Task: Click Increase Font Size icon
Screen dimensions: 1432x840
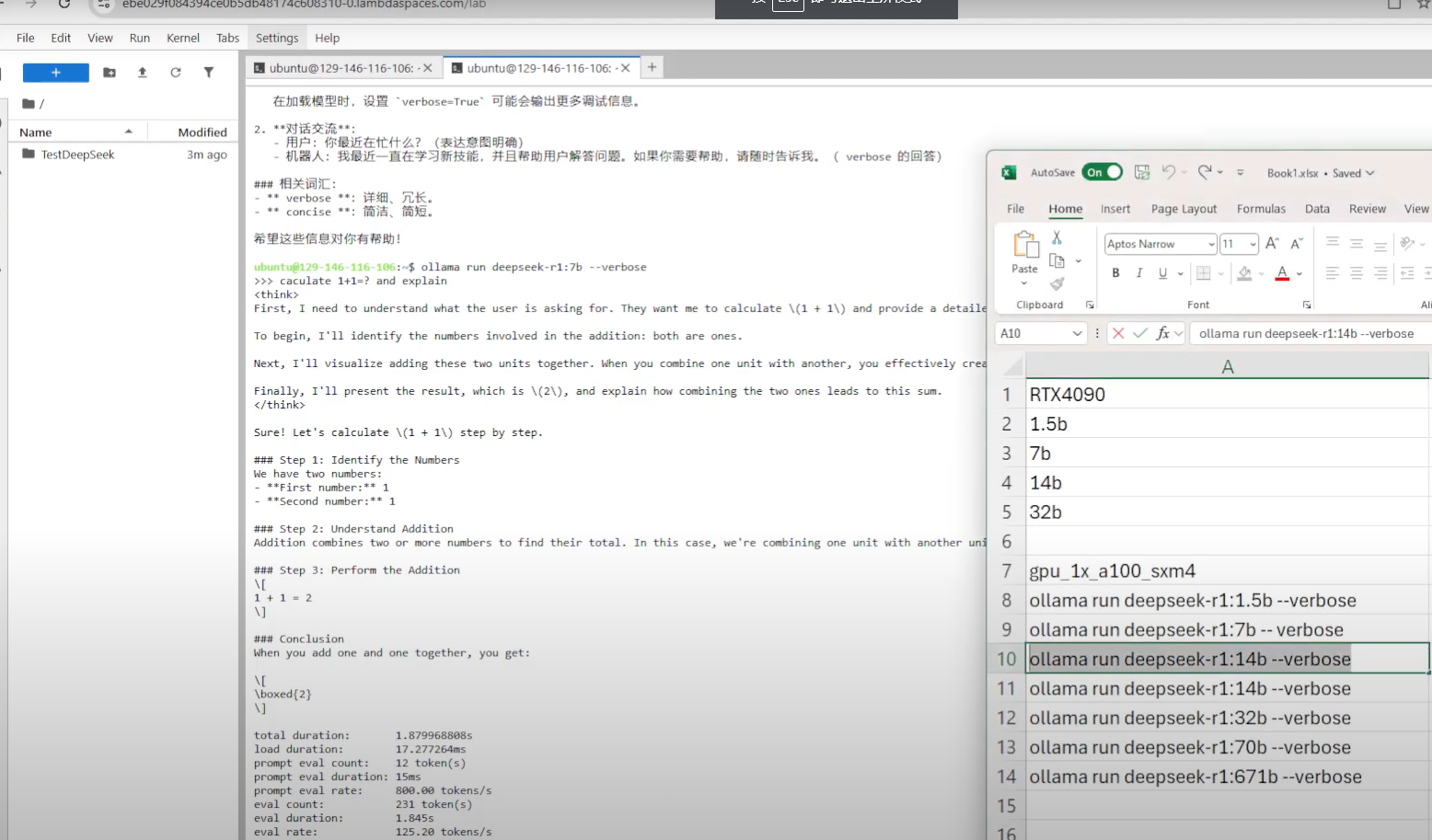Action: [1272, 243]
